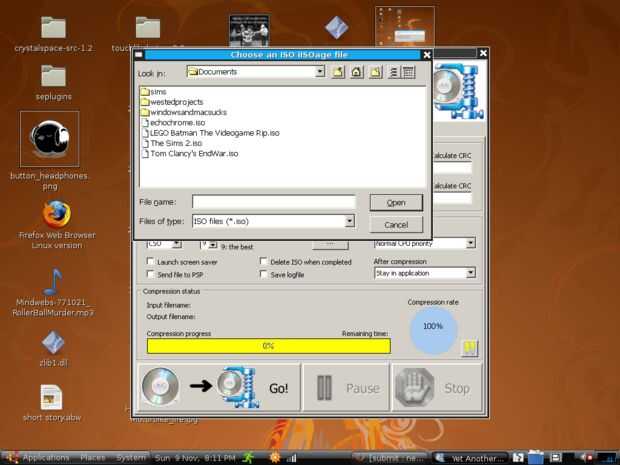Screen dimensions: 620x465
Task: Click the yellow compression progress bar
Action: pyautogui.click(x=268, y=346)
